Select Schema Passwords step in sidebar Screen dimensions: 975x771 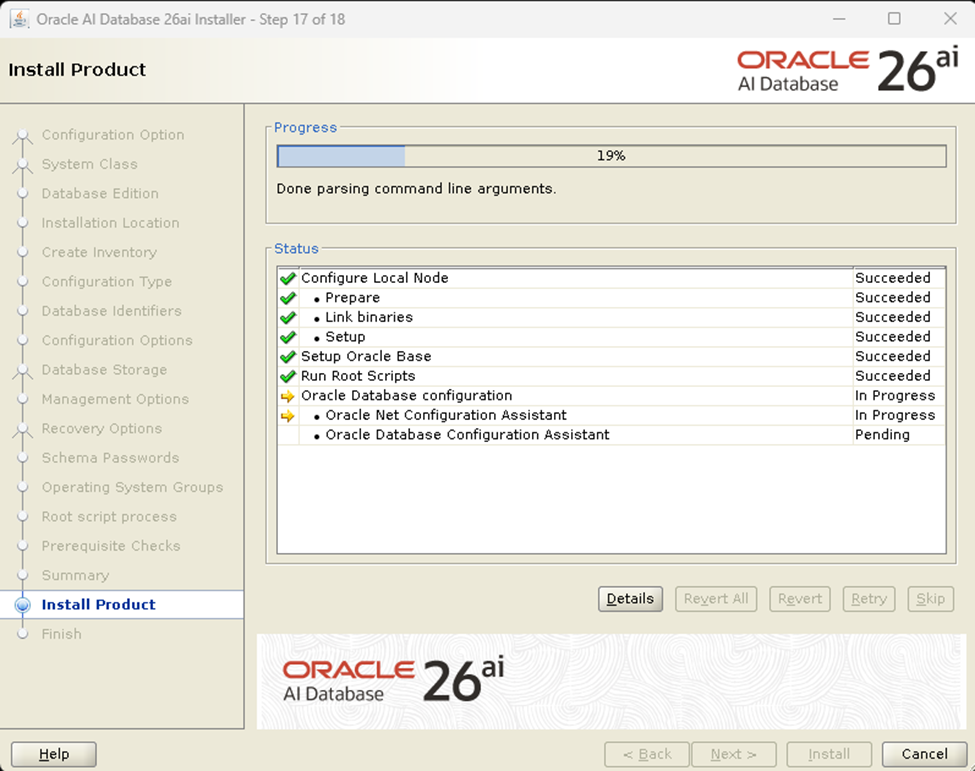tap(110, 458)
